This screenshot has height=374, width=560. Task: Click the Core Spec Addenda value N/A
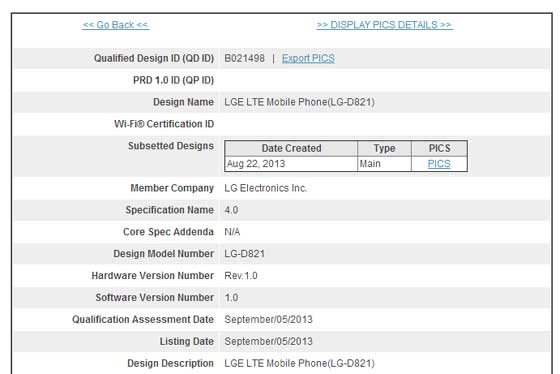pyautogui.click(x=232, y=232)
